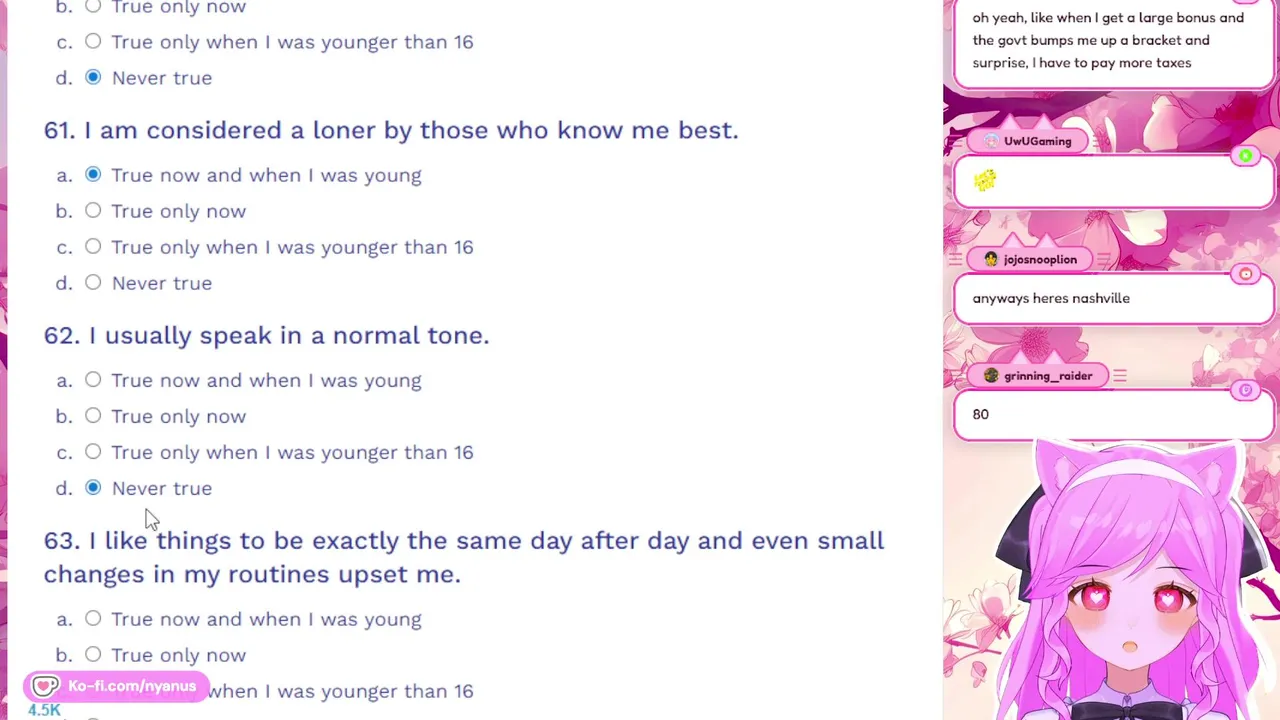This screenshot has height=720, width=1280.
Task: Open the Ko-fi.com/nyanus link
Action: pos(131,686)
